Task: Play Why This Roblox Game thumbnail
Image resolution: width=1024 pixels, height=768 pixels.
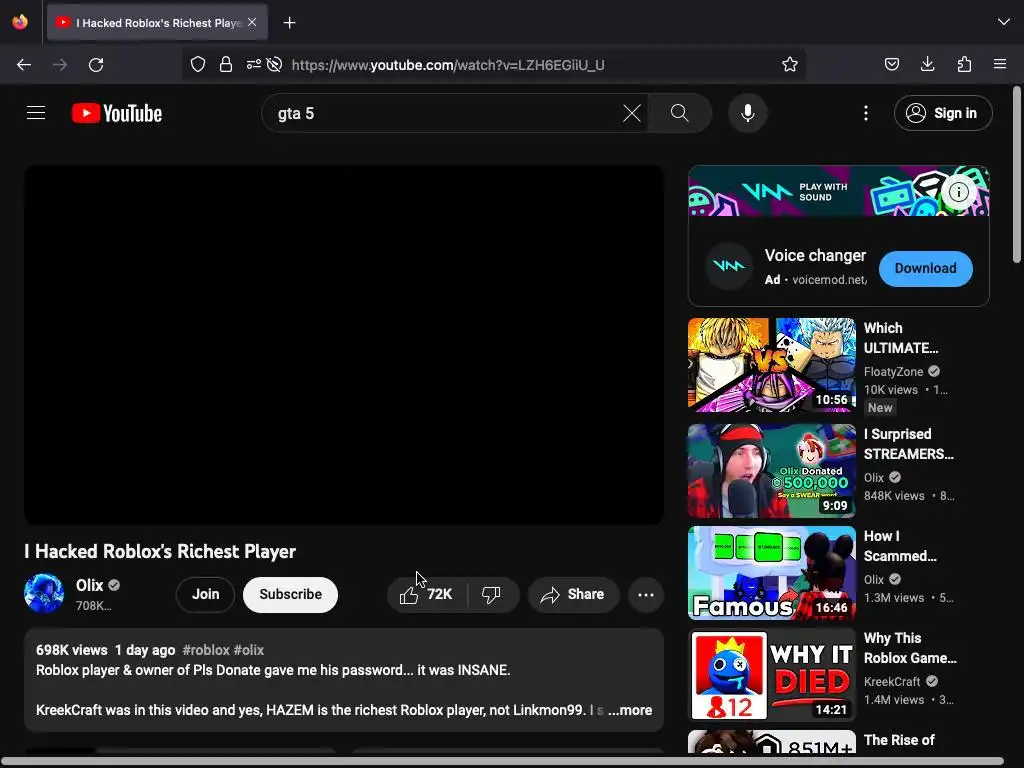Action: [771, 675]
